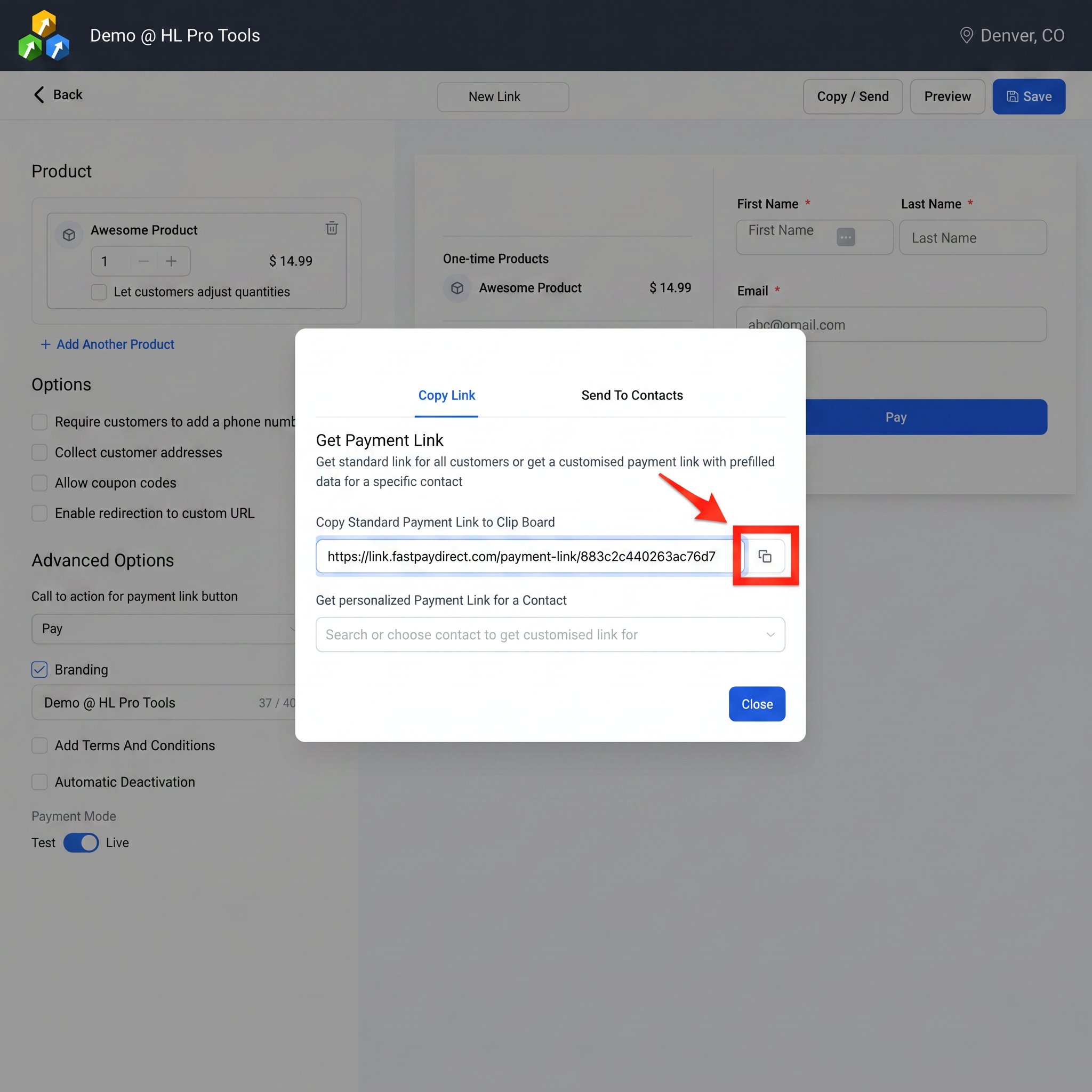Uncheck the Branding checkbox
The image size is (1092, 1092).
click(x=39, y=669)
